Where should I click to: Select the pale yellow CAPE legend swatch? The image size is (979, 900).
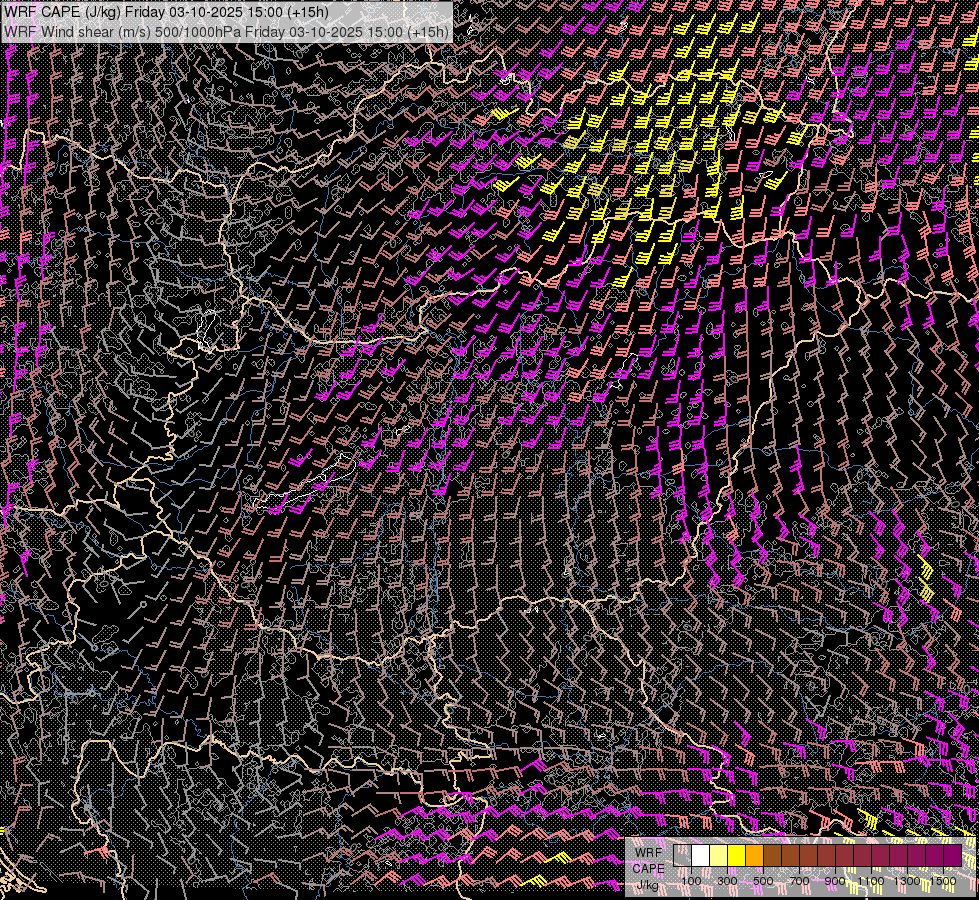coord(719,856)
